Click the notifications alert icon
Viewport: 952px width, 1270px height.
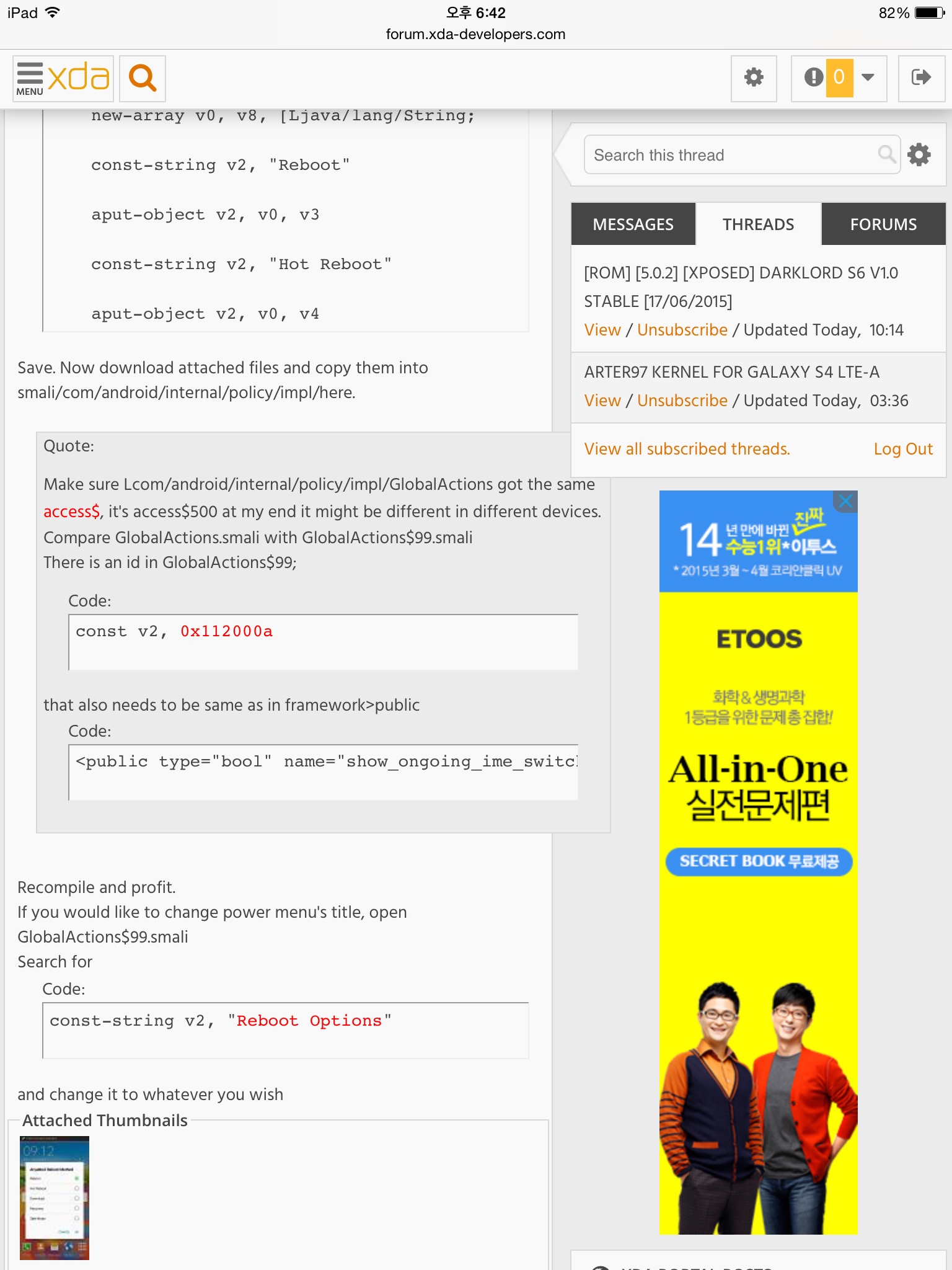point(813,78)
